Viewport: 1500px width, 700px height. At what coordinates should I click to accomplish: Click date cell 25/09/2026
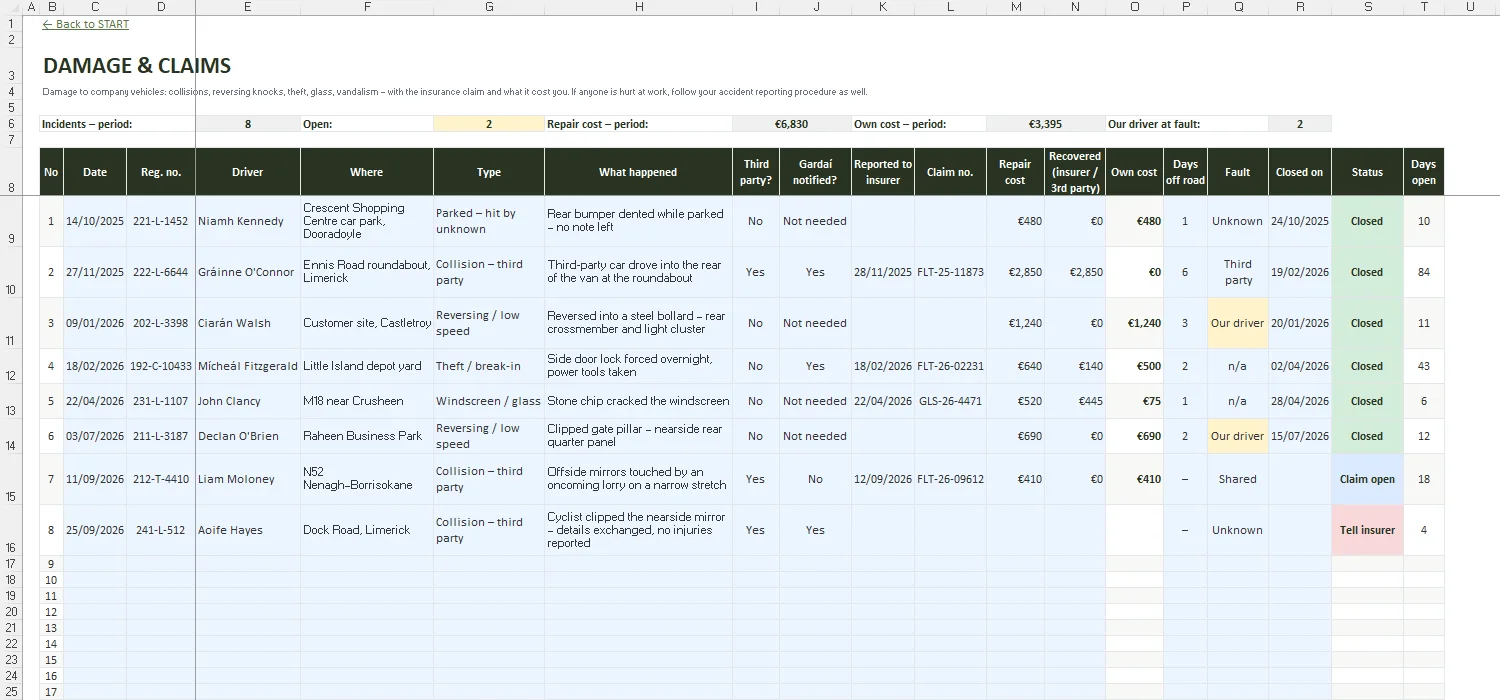(95, 530)
